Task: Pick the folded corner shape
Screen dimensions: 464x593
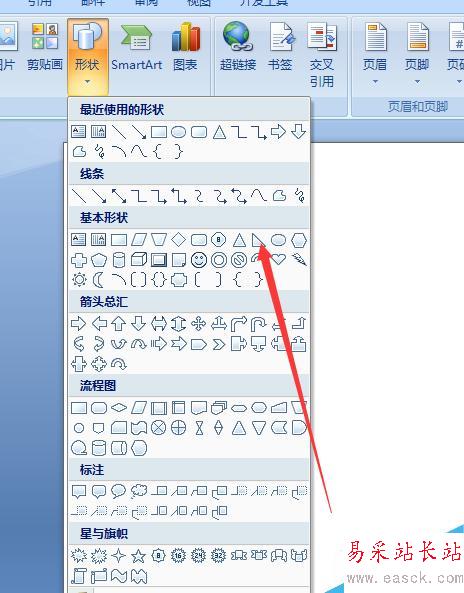Action: point(178,260)
